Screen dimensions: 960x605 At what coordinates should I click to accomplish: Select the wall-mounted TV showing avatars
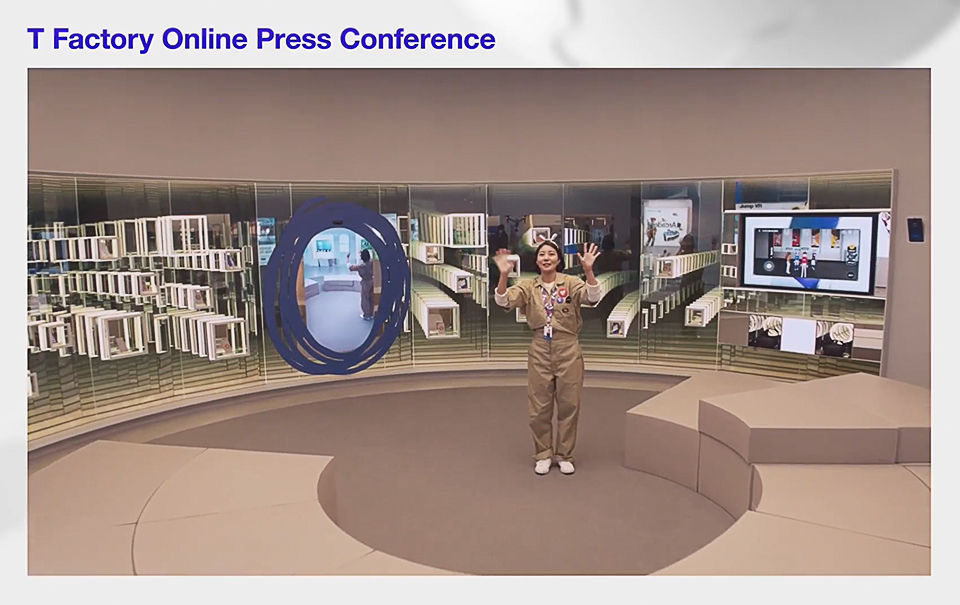(x=808, y=252)
